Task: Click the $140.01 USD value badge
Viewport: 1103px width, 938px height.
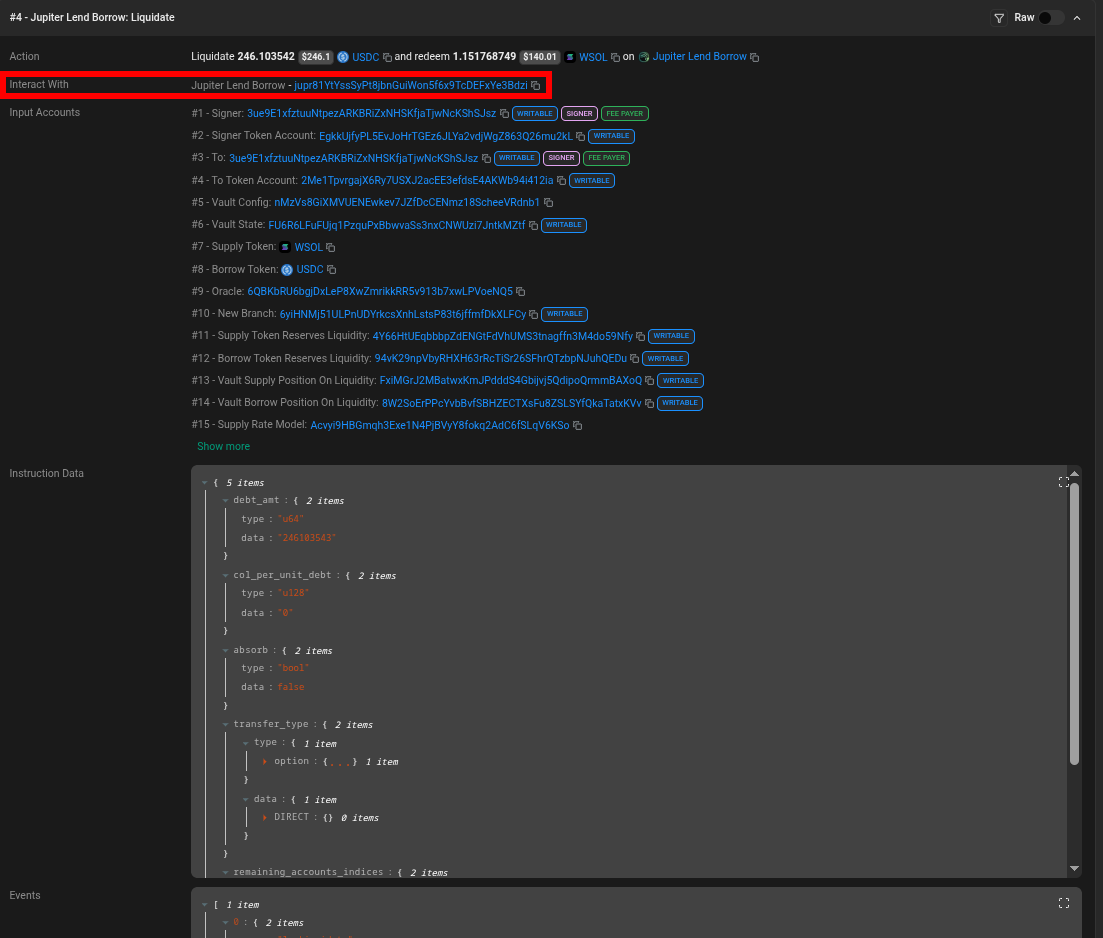Action: click(540, 57)
